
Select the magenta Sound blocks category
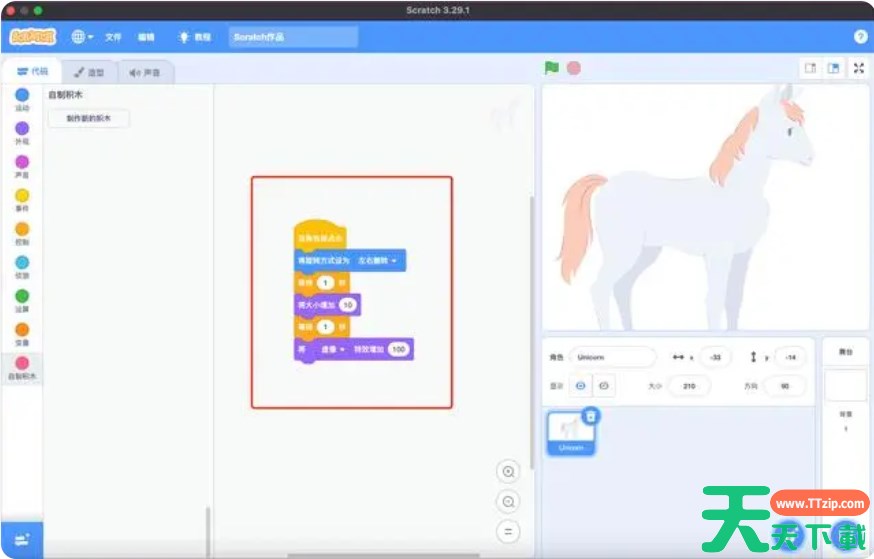22,167
